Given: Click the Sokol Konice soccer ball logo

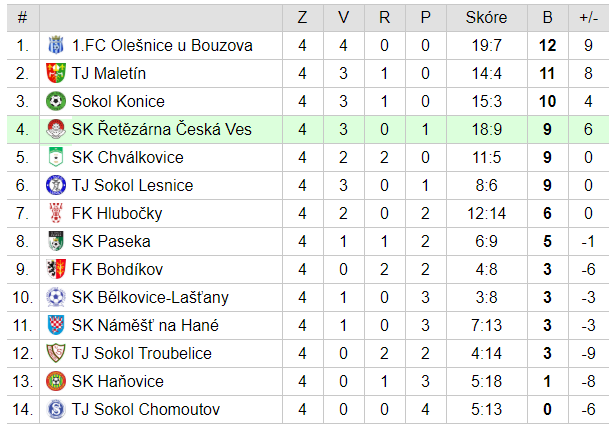Looking at the screenshot, I should point(56,101).
